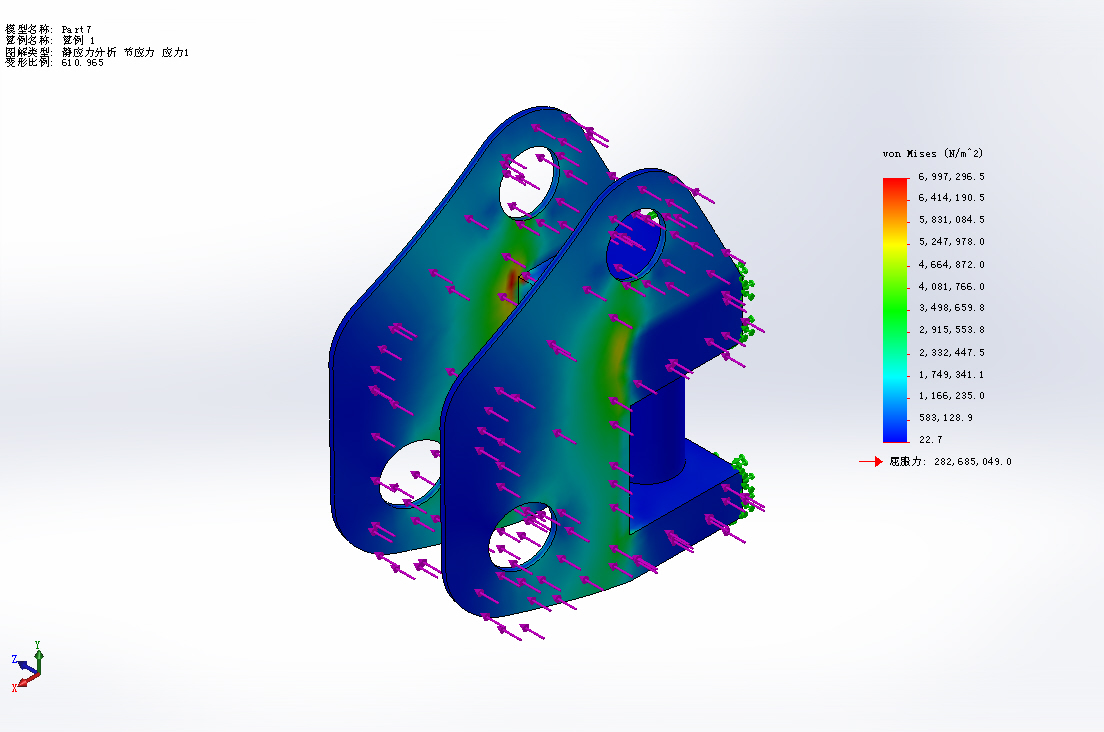Image resolution: width=1104 pixels, height=732 pixels.
Task: Click the yield strength value 282,685,049.0
Action: pyautogui.click(x=972, y=462)
